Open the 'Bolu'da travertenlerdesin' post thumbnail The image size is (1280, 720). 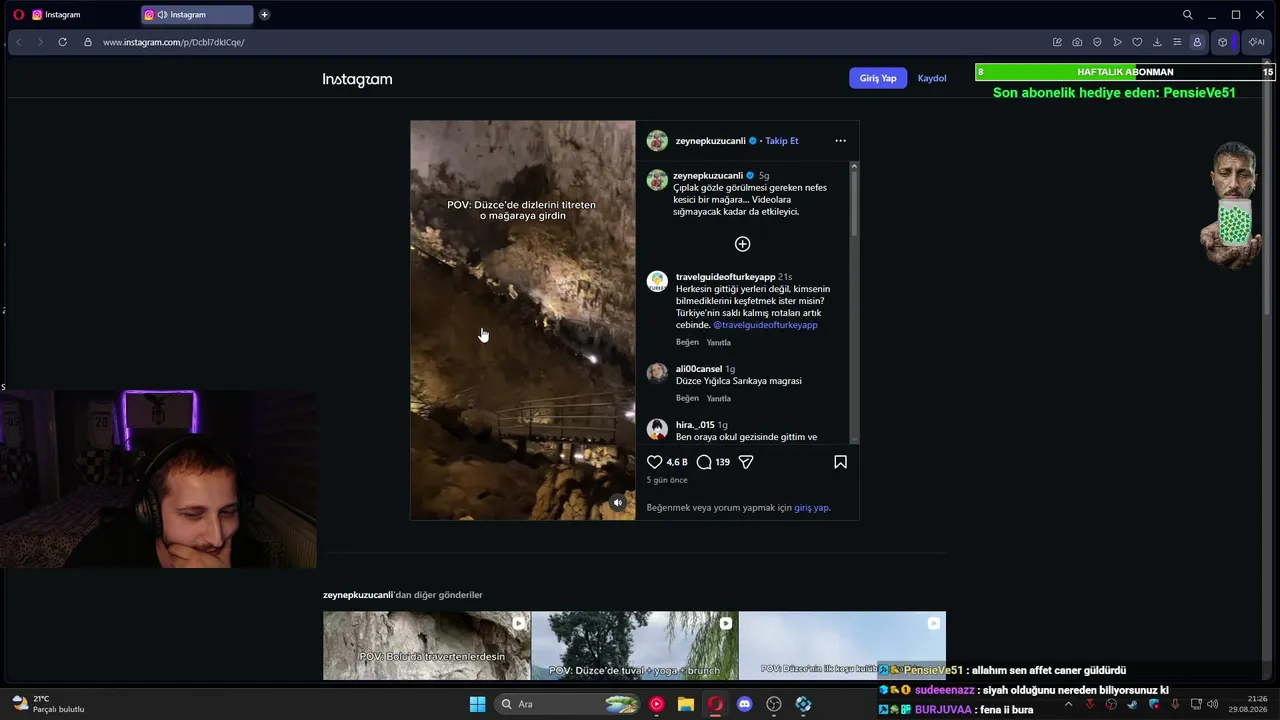(x=426, y=646)
